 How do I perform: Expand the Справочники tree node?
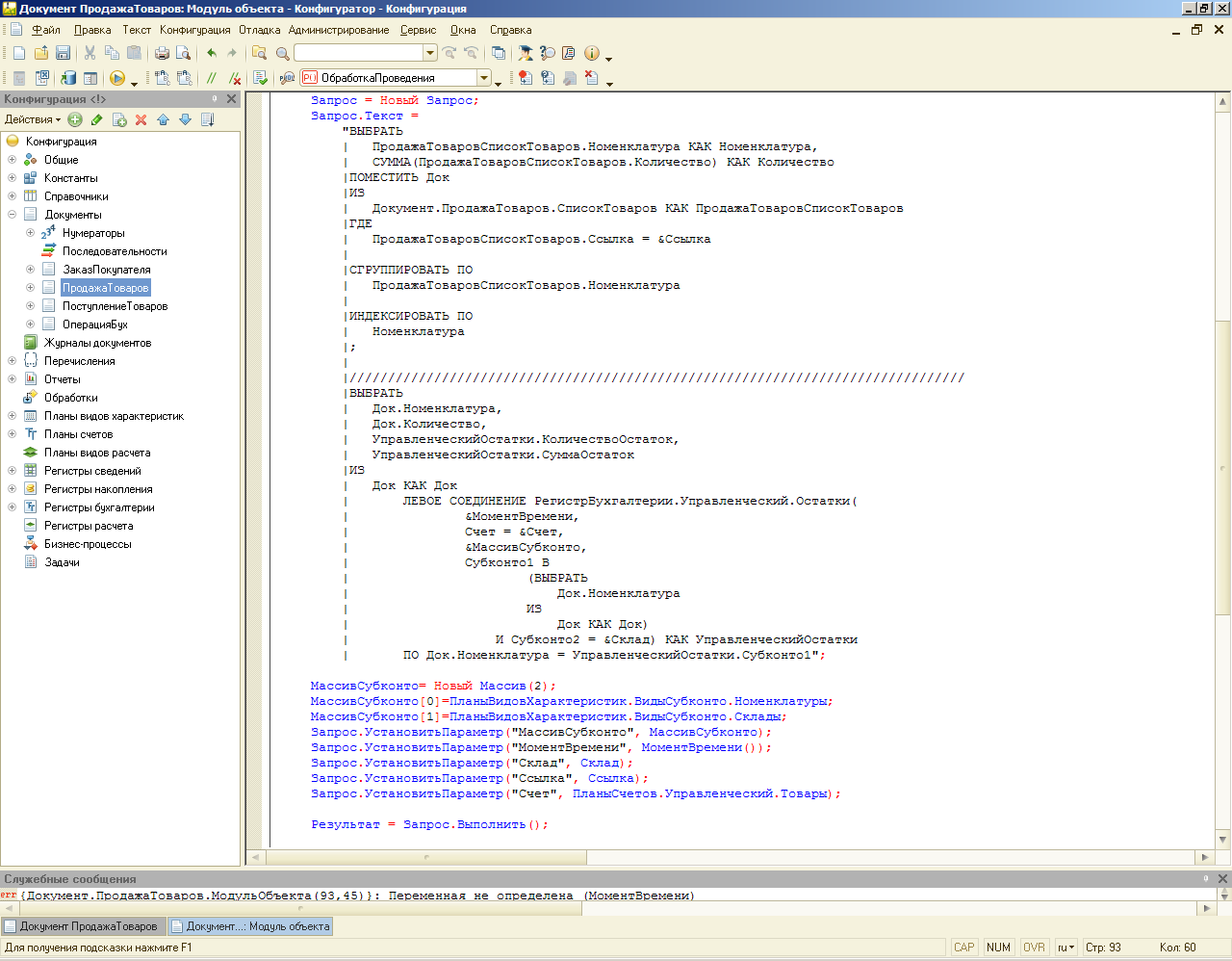tap(12, 196)
